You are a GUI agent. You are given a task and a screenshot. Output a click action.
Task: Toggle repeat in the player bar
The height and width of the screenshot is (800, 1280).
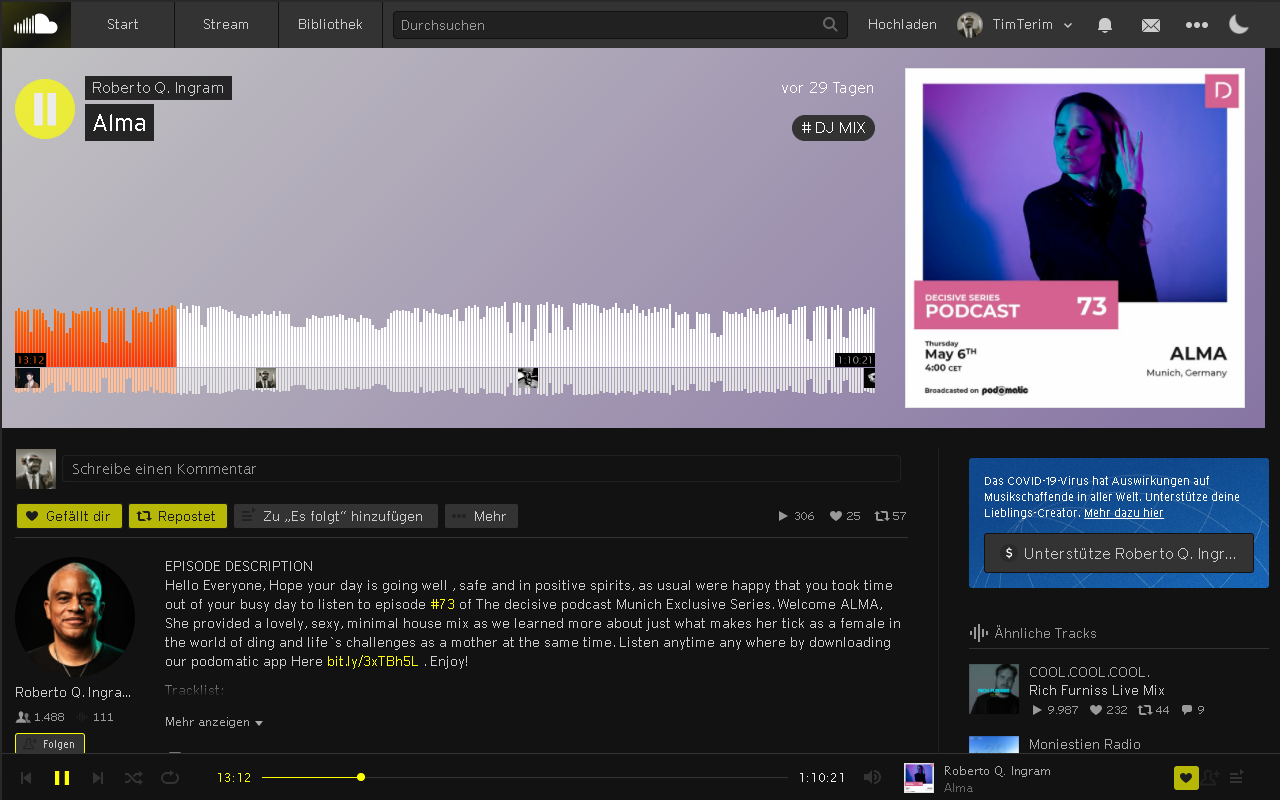coord(170,777)
